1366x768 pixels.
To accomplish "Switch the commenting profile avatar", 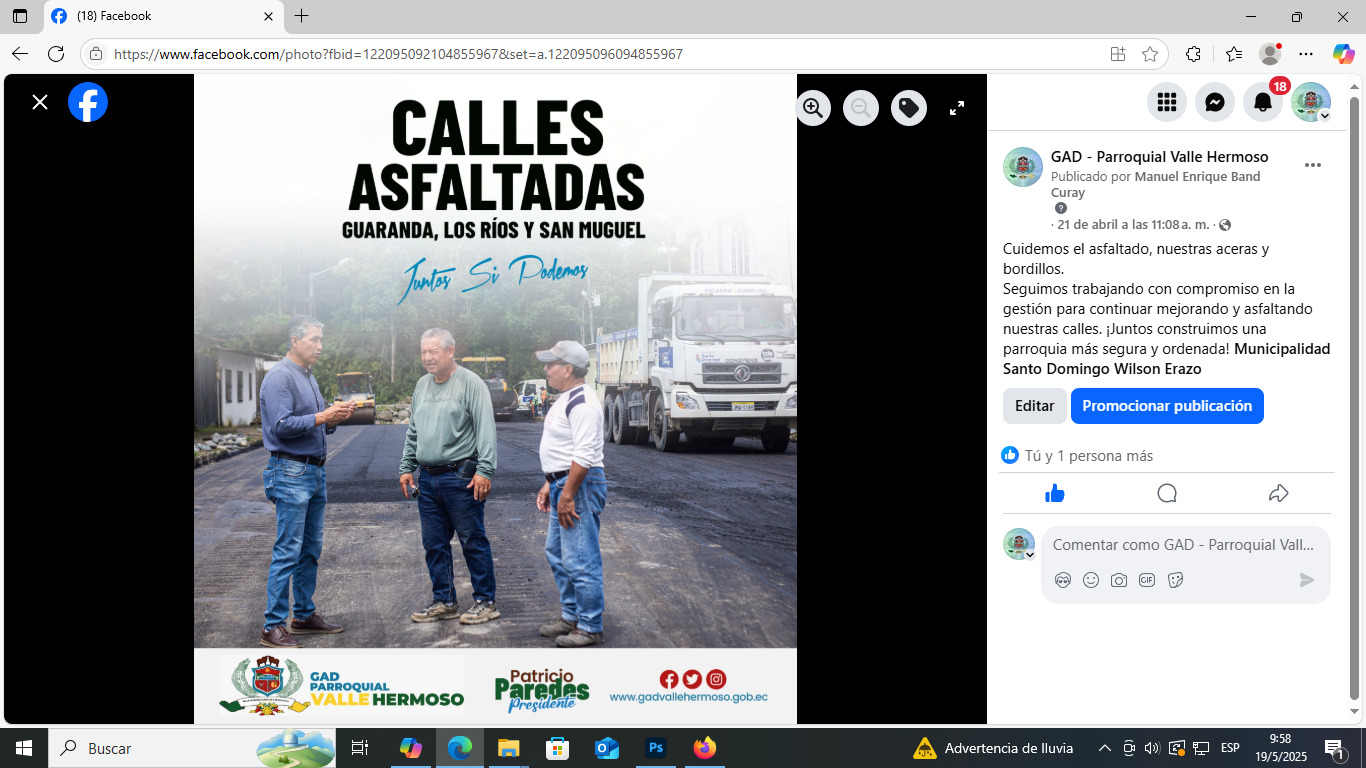I will tap(1019, 545).
